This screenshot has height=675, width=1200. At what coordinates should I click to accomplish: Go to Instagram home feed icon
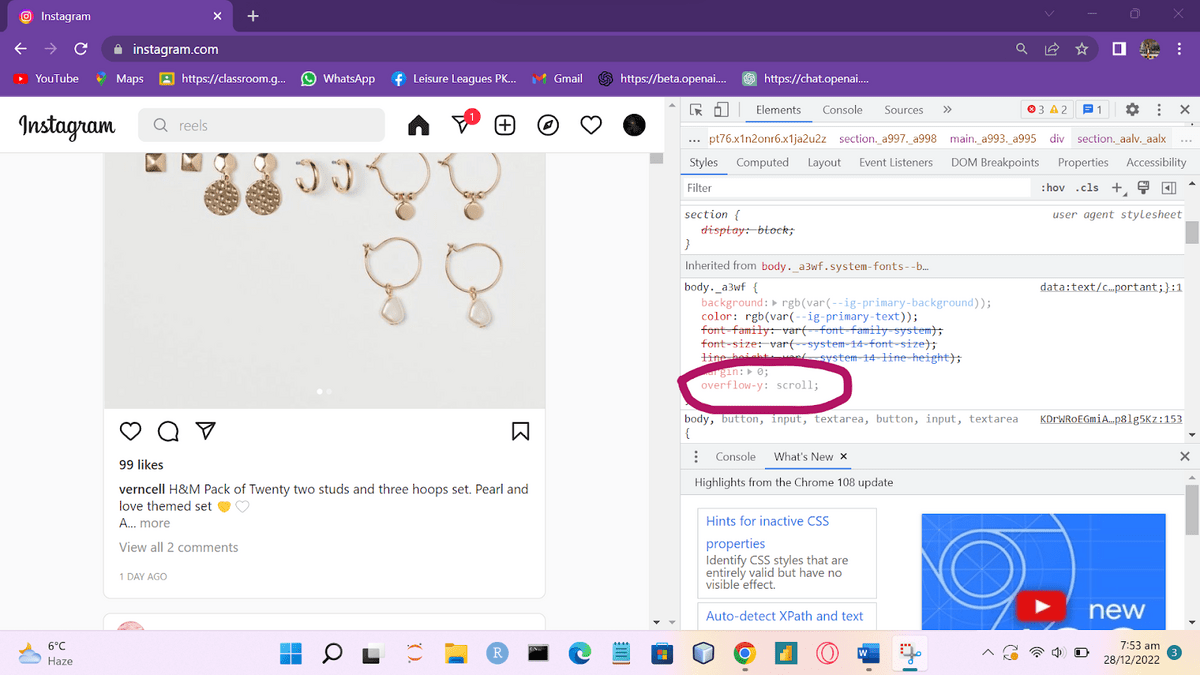click(419, 126)
